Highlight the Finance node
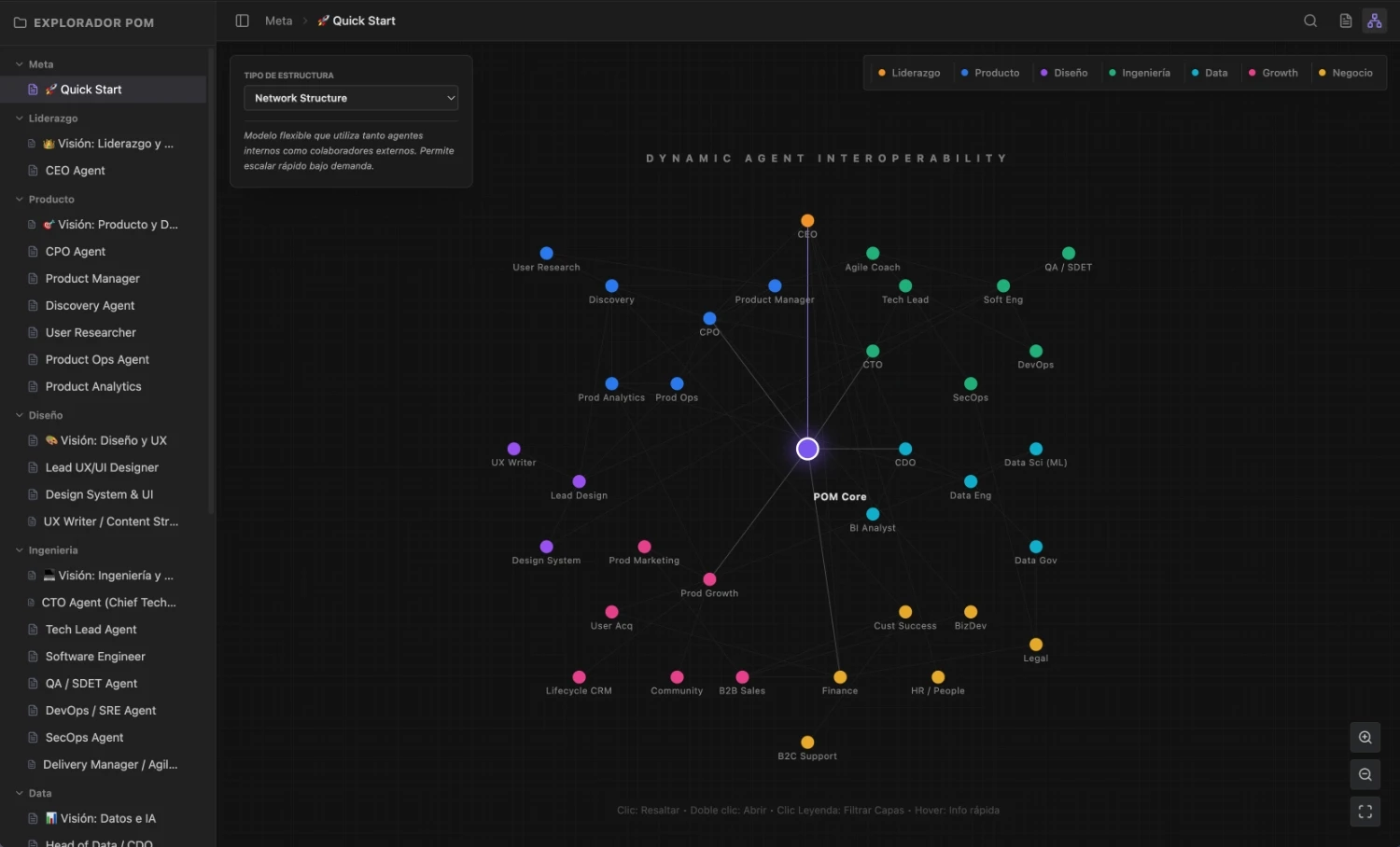The image size is (1400, 847). [x=840, y=677]
